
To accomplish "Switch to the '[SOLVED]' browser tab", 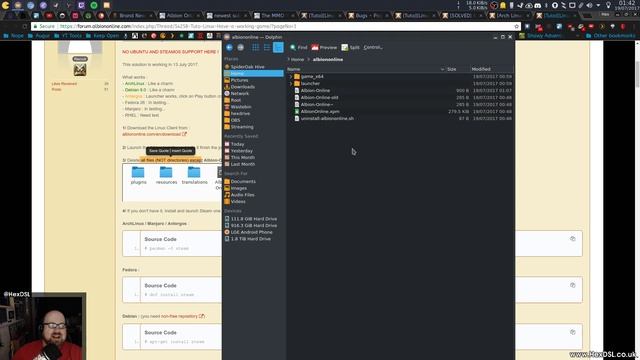I will click(x=462, y=16).
